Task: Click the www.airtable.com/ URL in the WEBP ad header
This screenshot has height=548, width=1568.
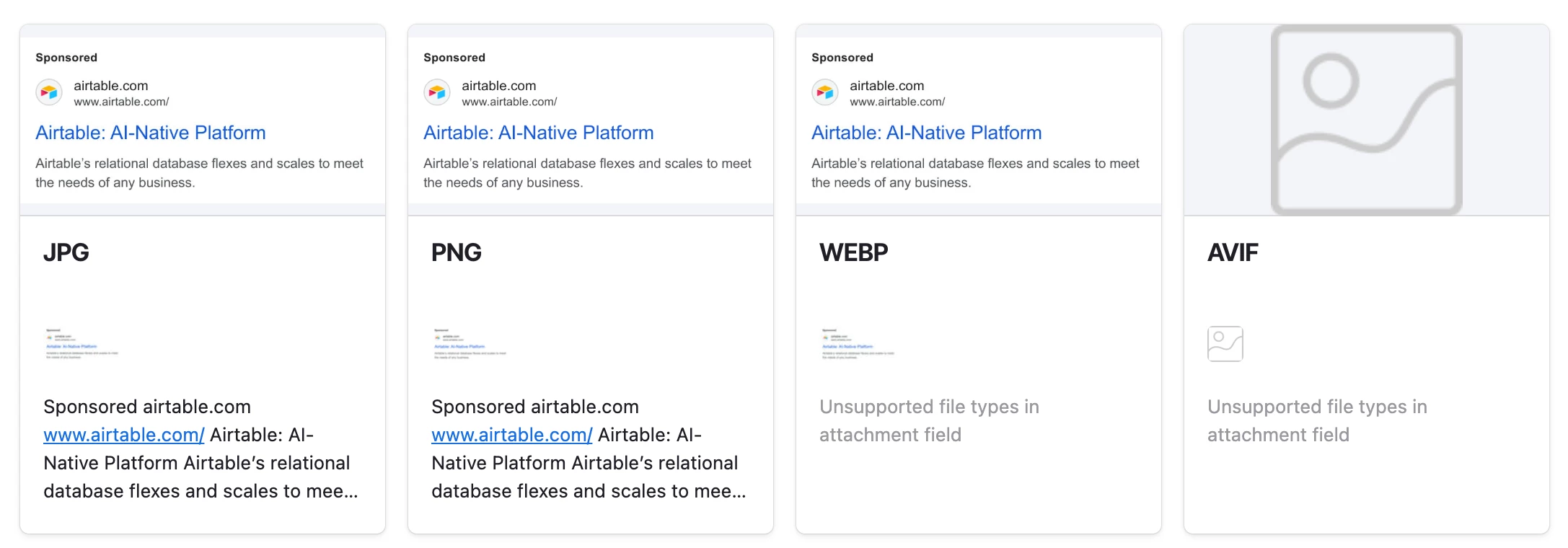Action: click(x=897, y=102)
